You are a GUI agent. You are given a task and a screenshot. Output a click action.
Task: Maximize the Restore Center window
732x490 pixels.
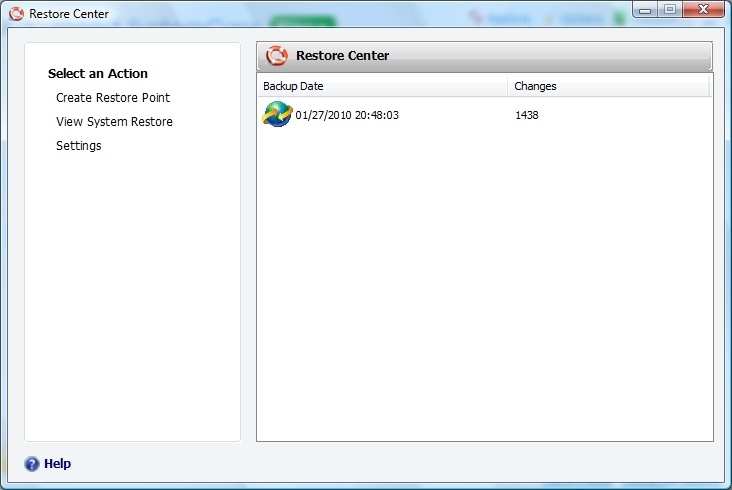click(670, 9)
